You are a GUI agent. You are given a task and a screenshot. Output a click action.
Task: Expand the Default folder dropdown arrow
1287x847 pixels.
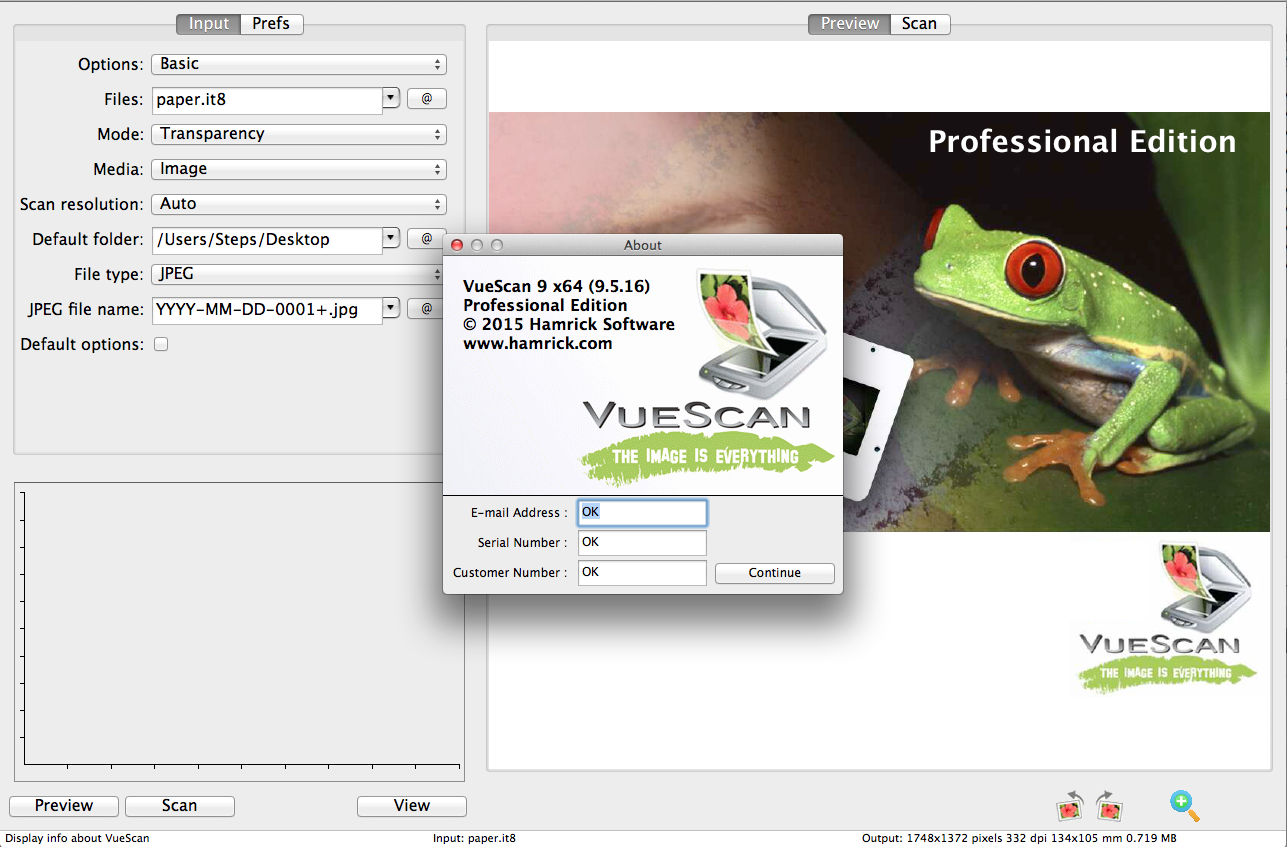[x=391, y=238]
